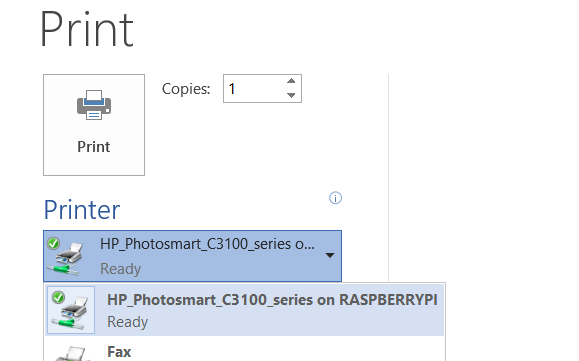Click printer thumbnail icon of RASPBERRYPI list entry

pyautogui.click(x=71, y=310)
